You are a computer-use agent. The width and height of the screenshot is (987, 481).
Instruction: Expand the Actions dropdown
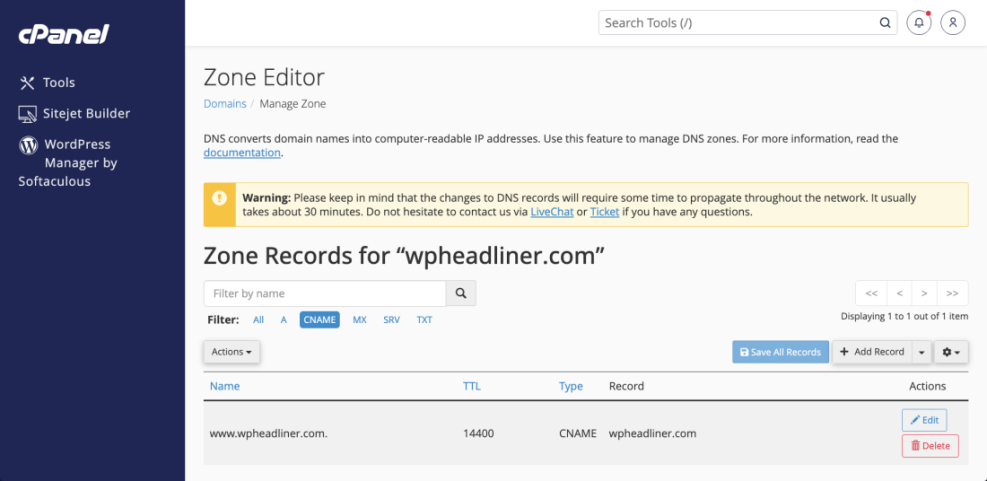tap(232, 352)
